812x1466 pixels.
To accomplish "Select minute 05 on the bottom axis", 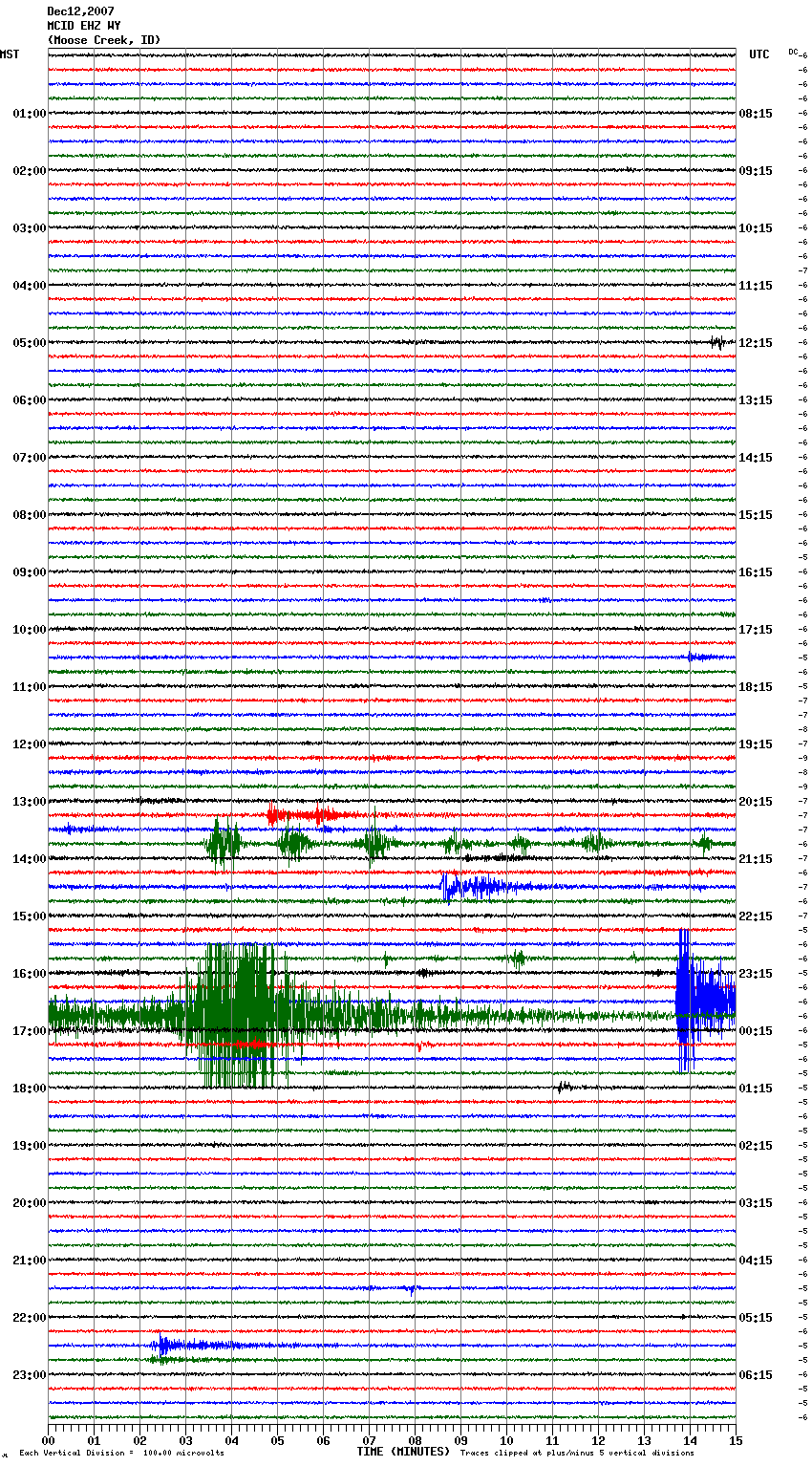I will [278, 1440].
